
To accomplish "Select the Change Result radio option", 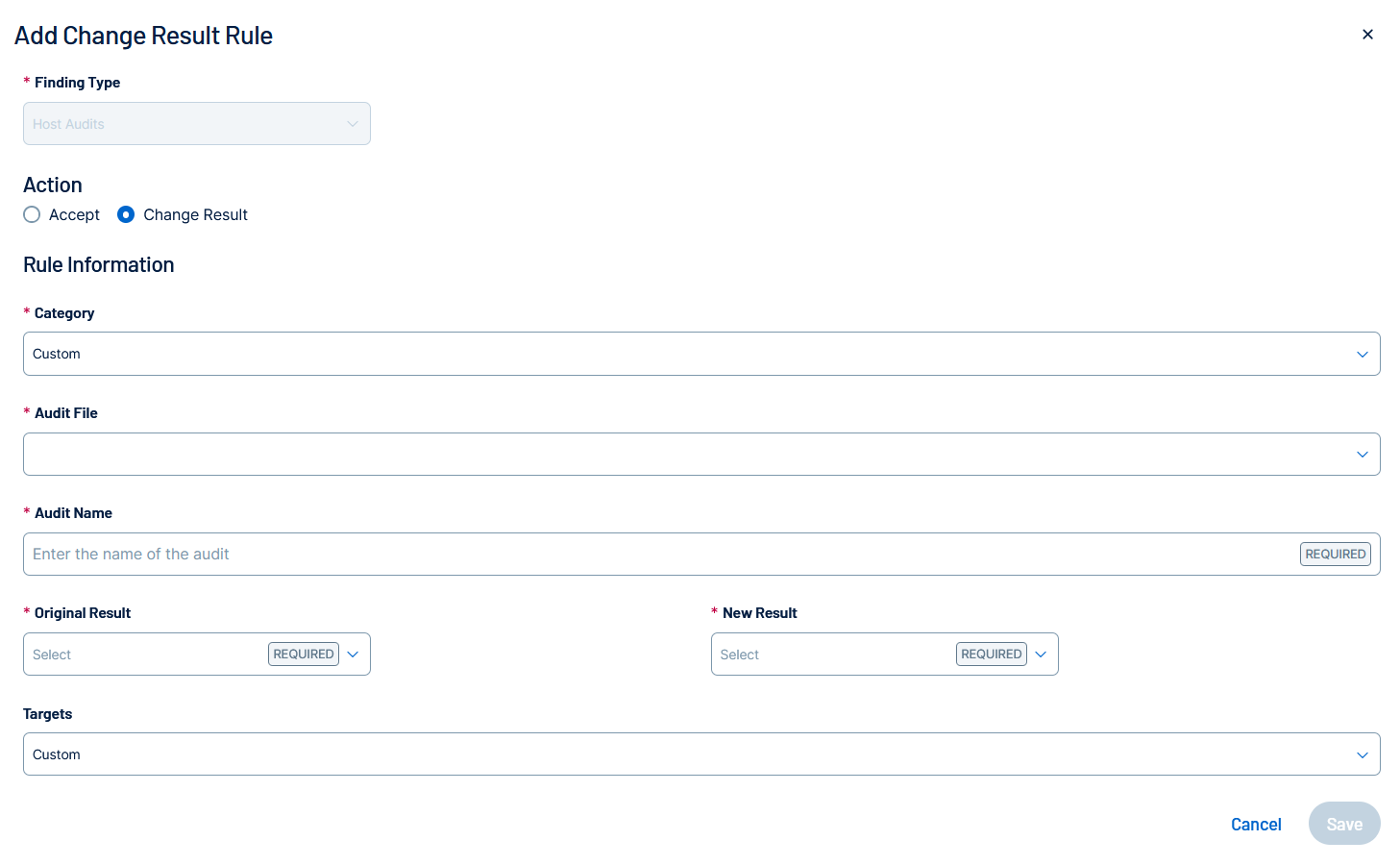I will point(126,214).
